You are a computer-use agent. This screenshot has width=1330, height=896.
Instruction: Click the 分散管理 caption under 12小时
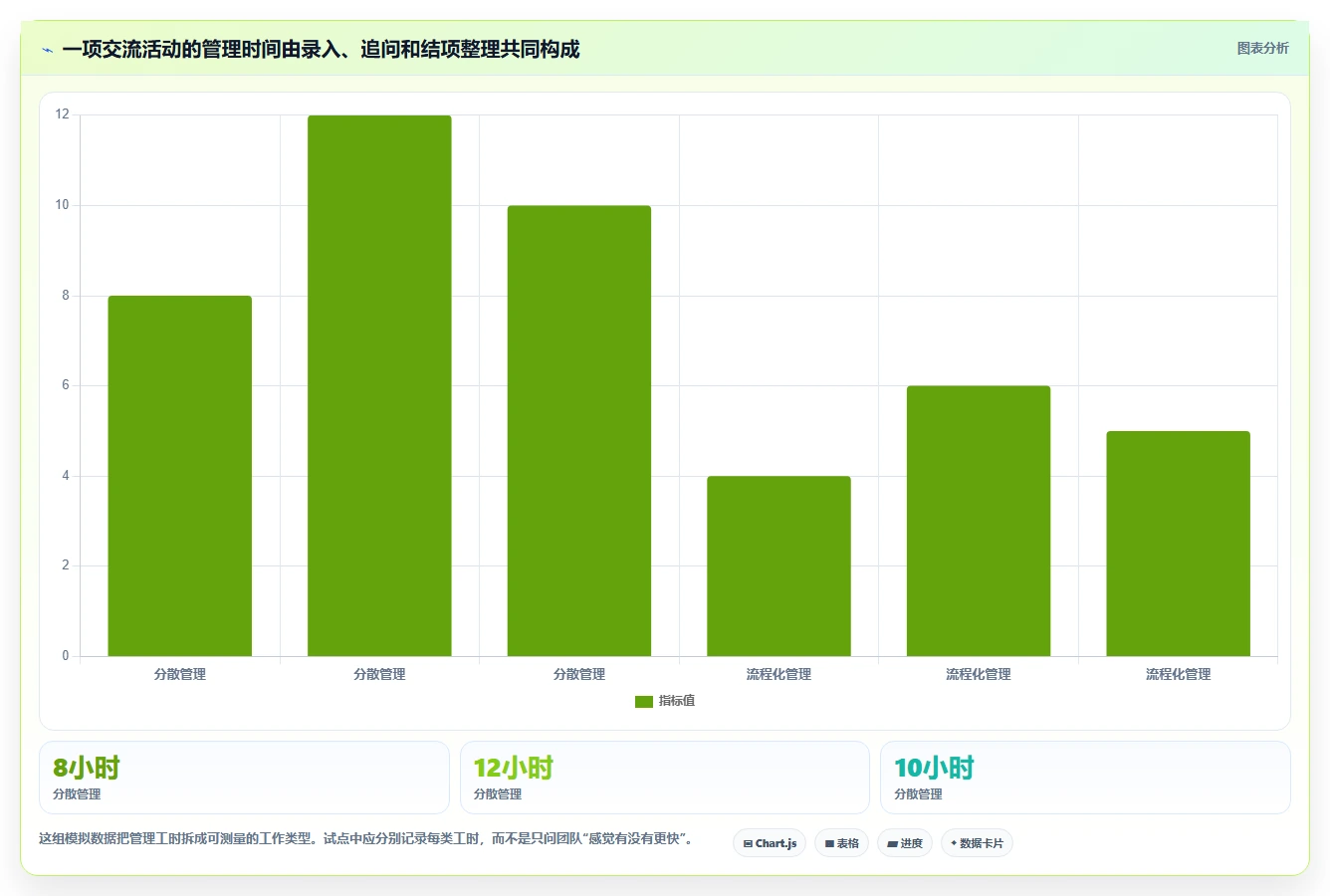pyautogui.click(x=498, y=794)
